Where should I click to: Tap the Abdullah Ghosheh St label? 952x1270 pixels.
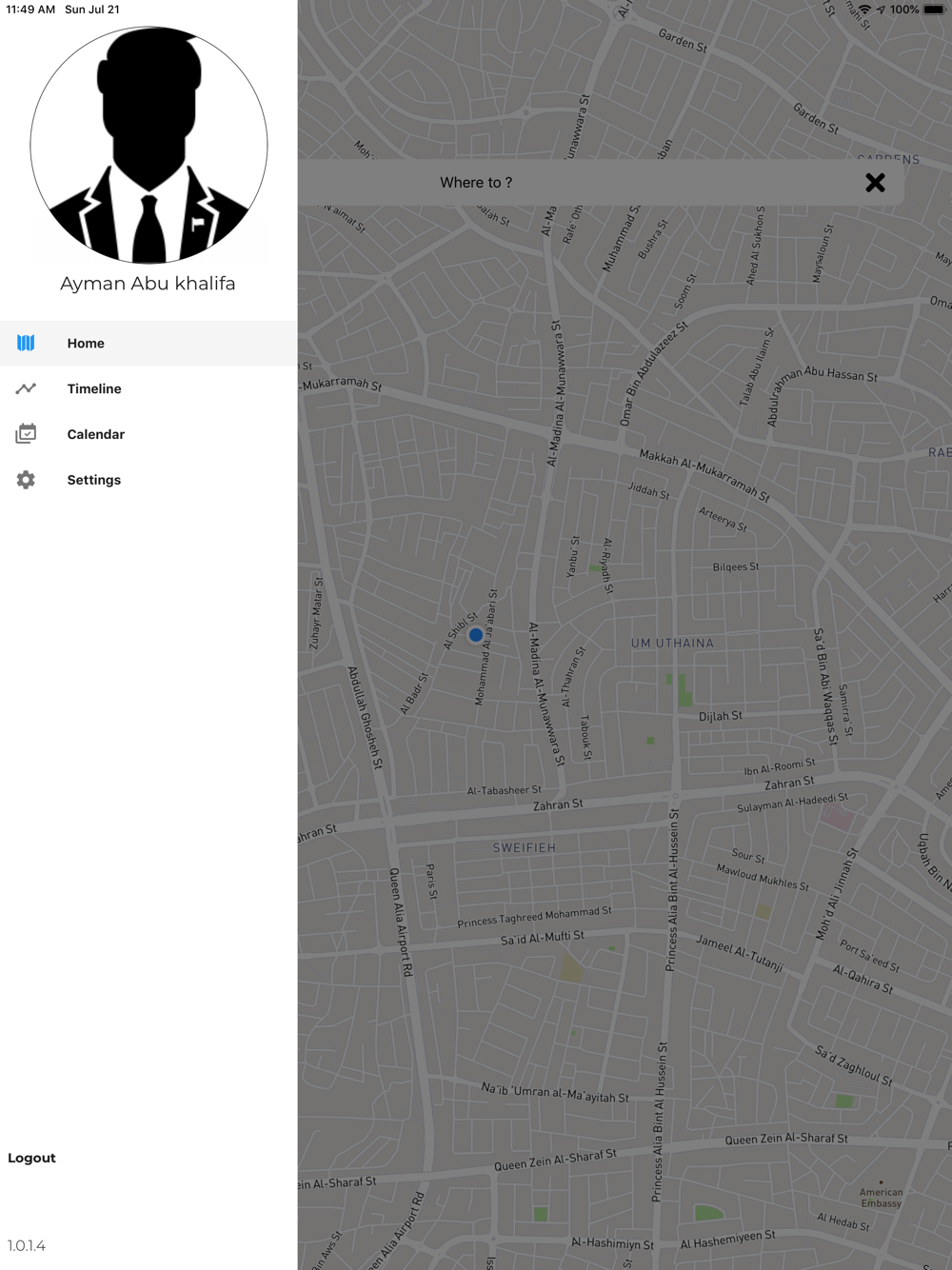pyautogui.click(x=365, y=717)
